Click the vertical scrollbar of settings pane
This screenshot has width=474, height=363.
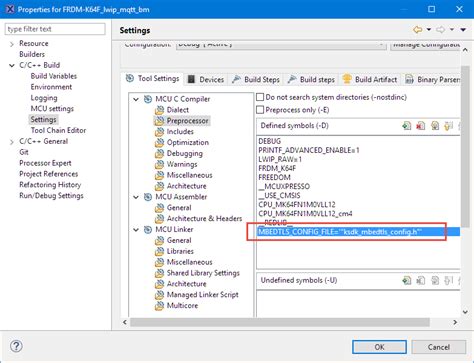(465, 147)
